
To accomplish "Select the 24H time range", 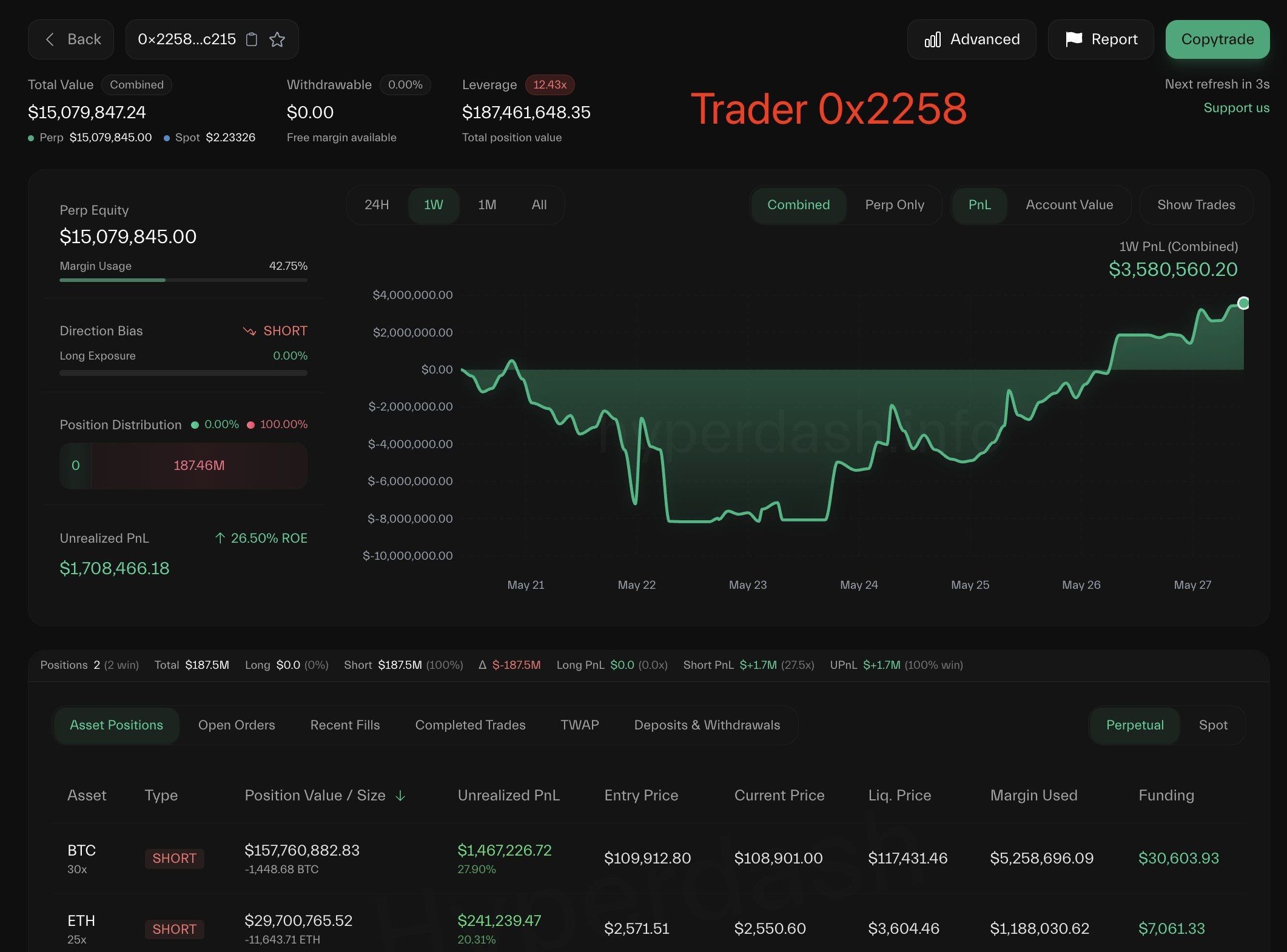I will 377,205.
